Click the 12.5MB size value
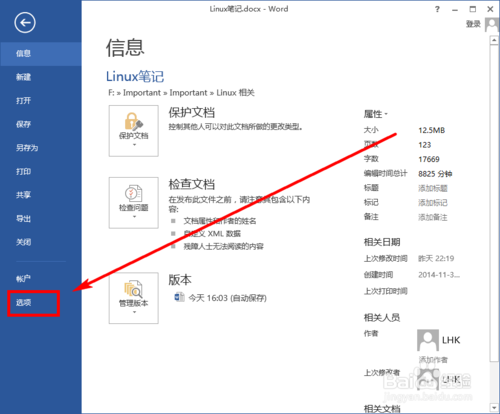Screen dimensions: 500x414 431,130
